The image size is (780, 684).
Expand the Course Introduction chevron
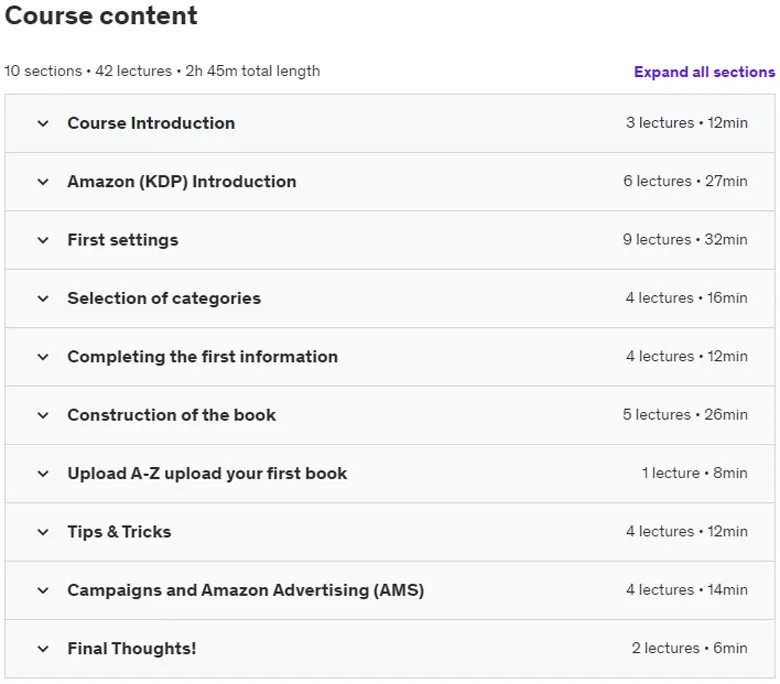[x=43, y=123]
